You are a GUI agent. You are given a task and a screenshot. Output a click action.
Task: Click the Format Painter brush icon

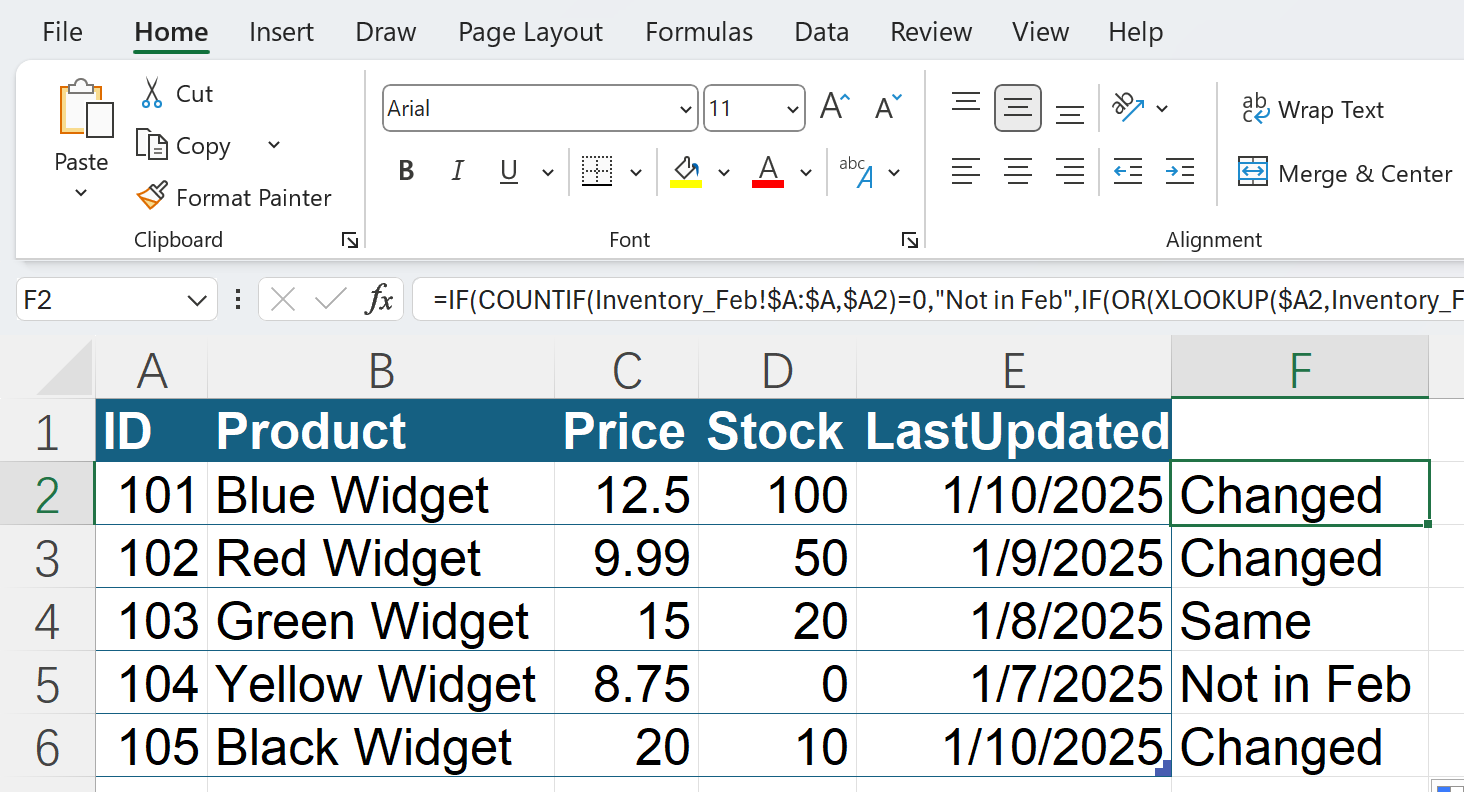(x=152, y=196)
